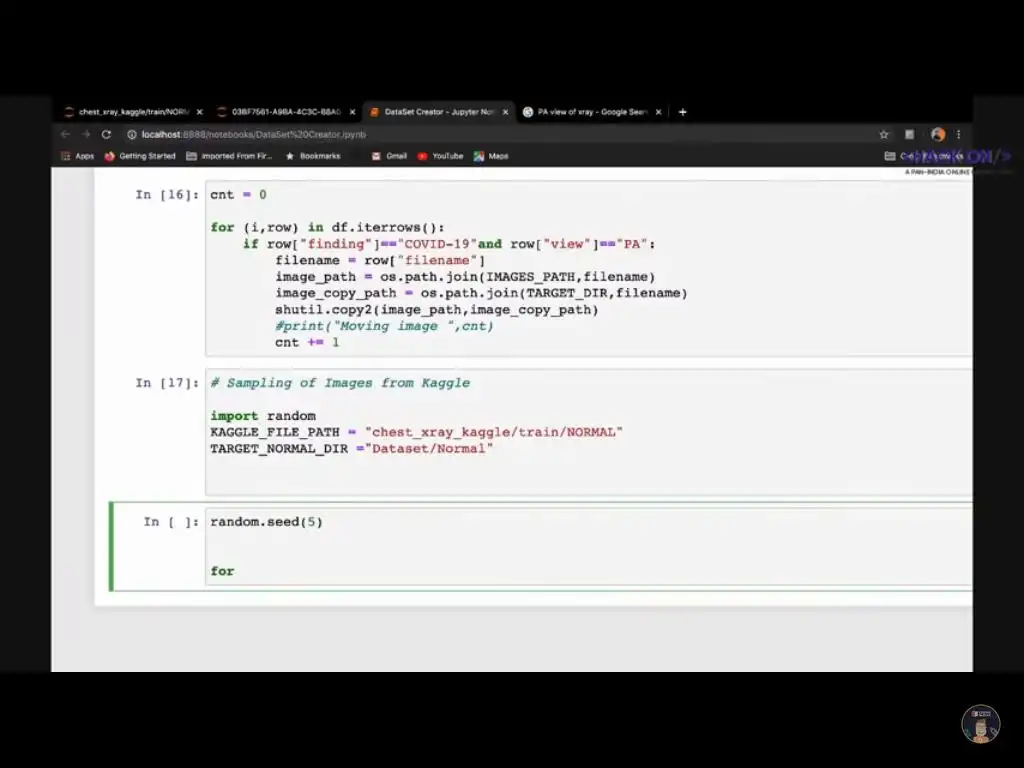Open the Bookmarks star folder

[x=313, y=156]
